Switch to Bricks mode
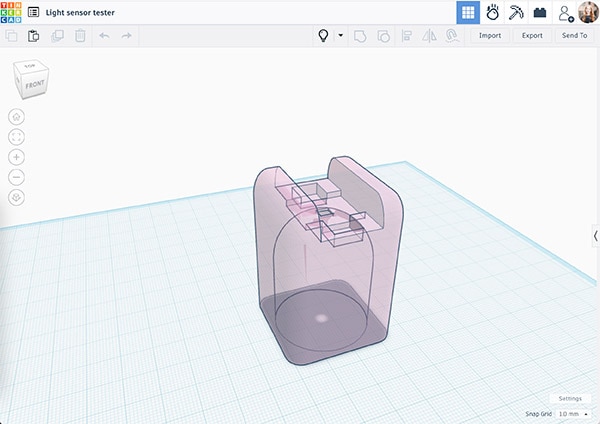 point(540,13)
